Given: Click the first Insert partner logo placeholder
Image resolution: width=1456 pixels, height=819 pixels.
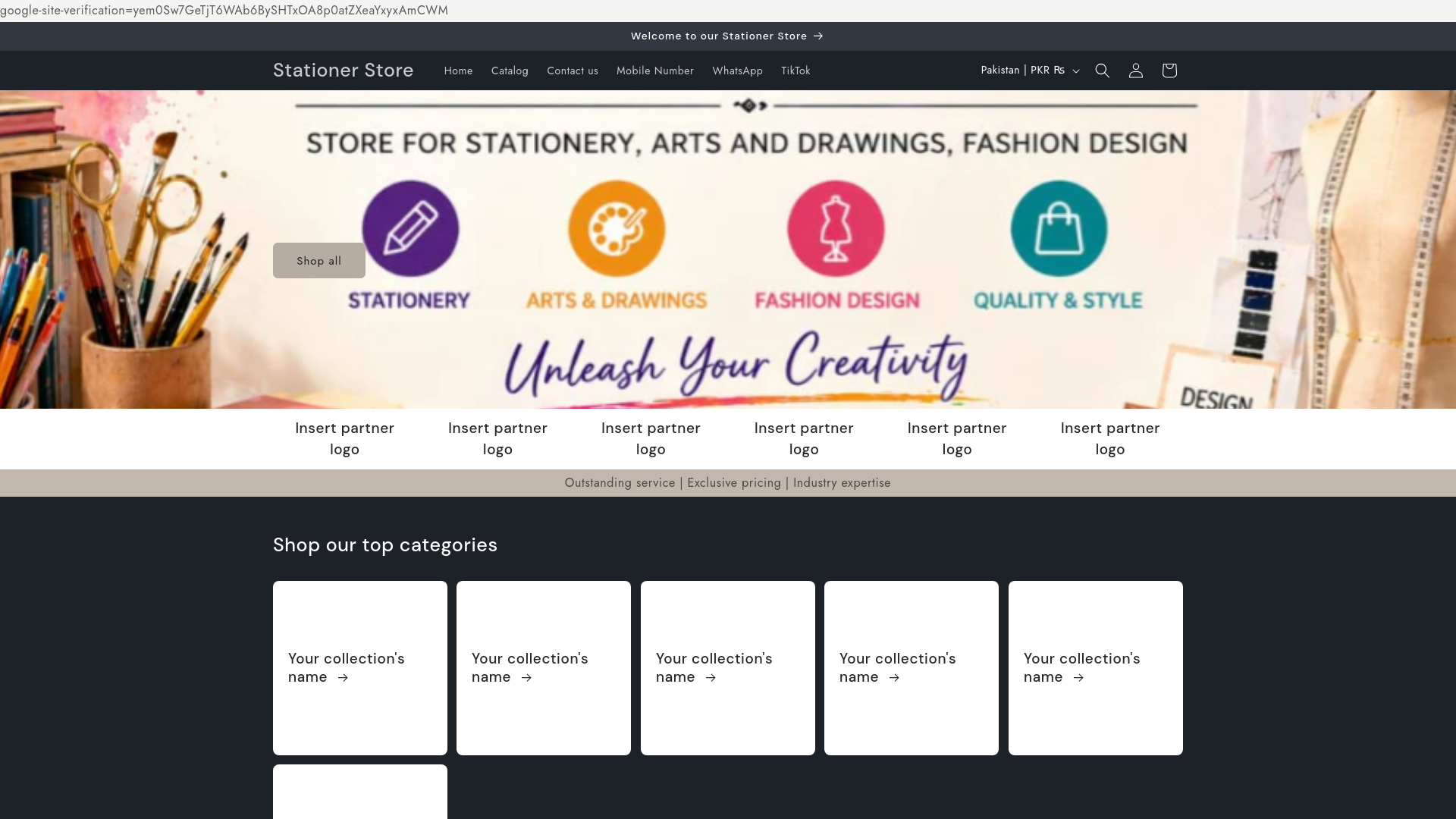Looking at the screenshot, I should coord(344,438).
